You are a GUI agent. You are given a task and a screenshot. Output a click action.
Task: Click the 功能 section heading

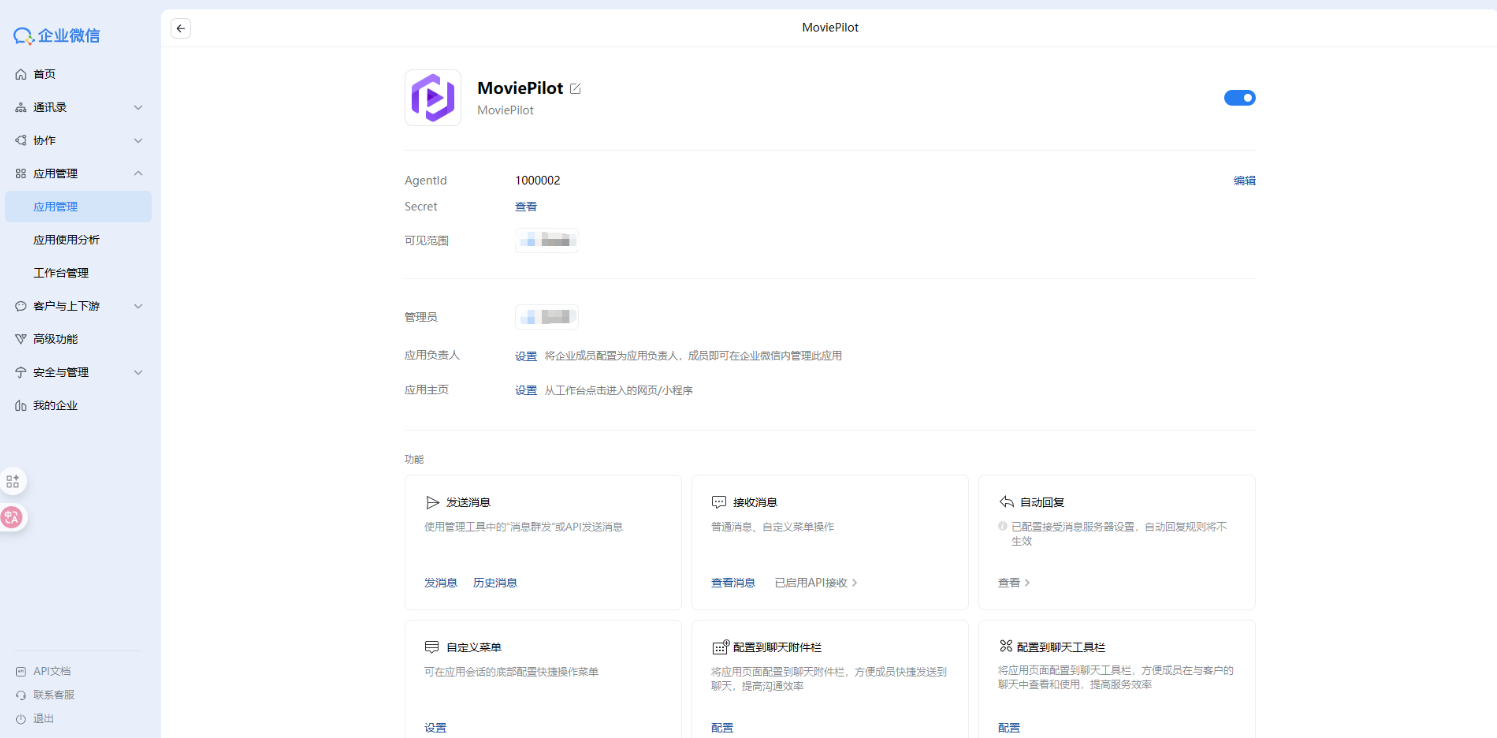click(414, 459)
